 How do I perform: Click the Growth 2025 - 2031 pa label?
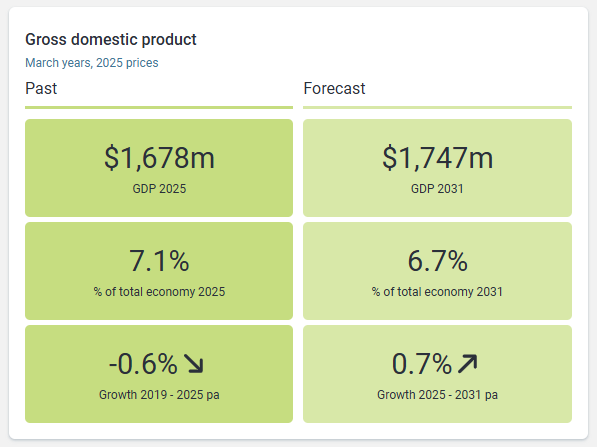(437, 395)
